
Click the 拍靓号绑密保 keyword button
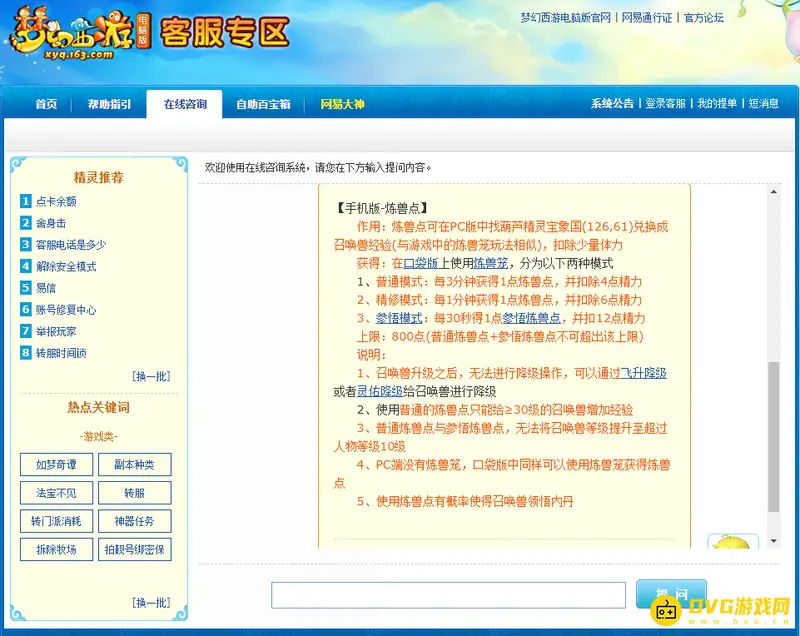click(135, 549)
